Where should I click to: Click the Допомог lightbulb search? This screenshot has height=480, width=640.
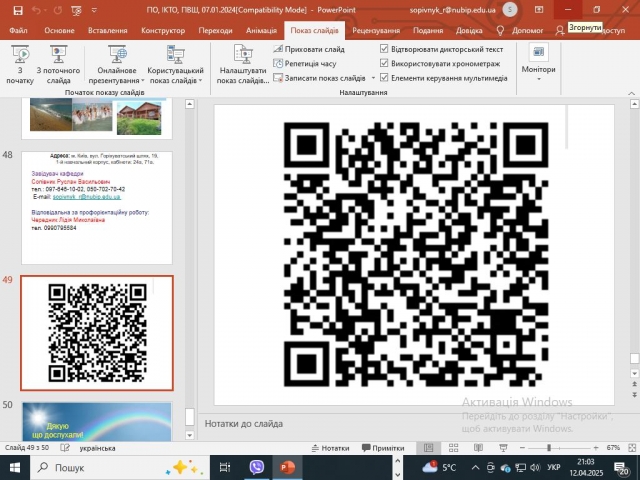[x=520, y=31]
